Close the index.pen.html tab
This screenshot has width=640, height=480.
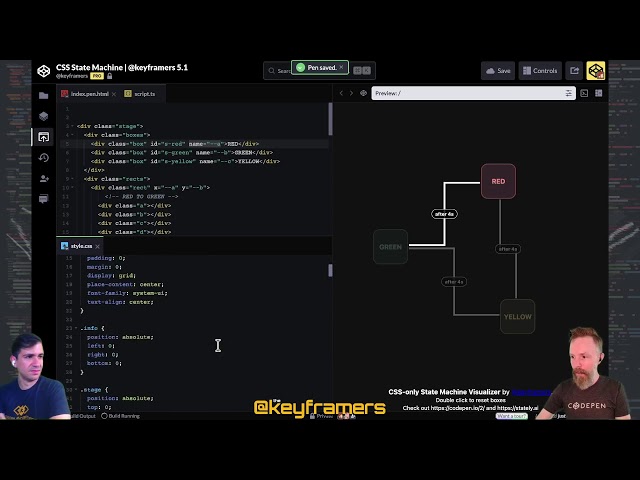click(114, 94)
